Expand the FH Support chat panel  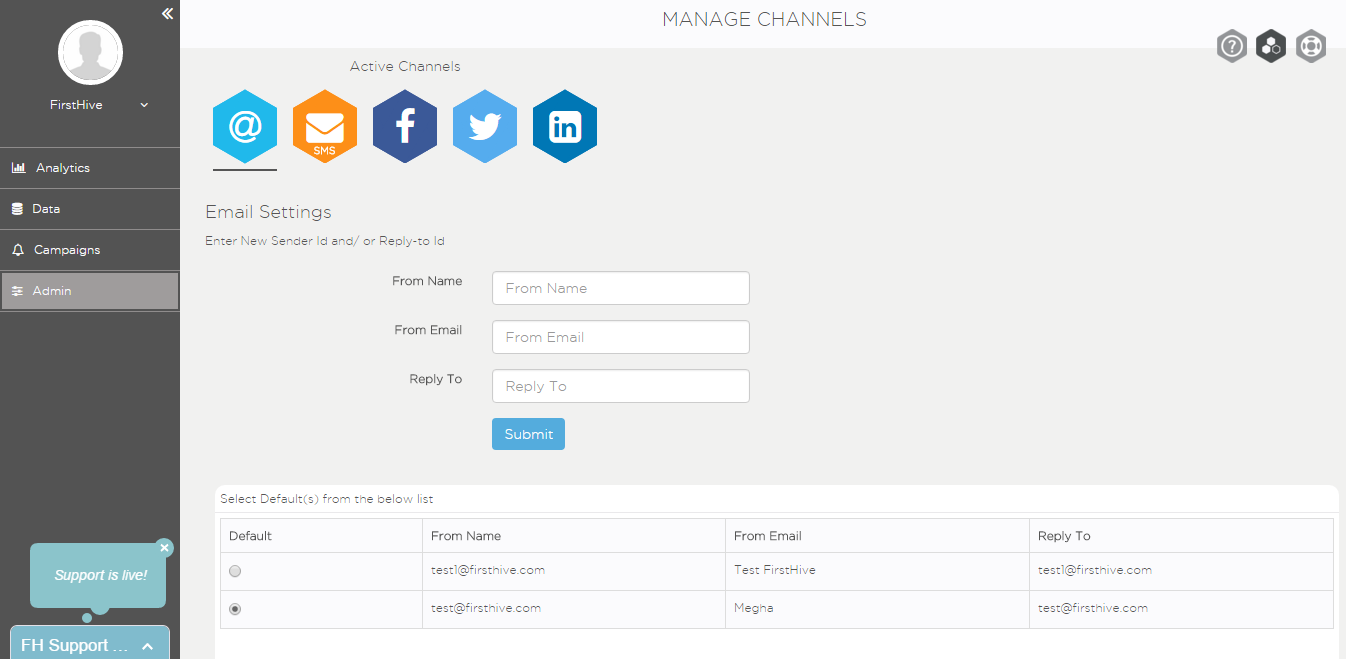tap(90, 645)
